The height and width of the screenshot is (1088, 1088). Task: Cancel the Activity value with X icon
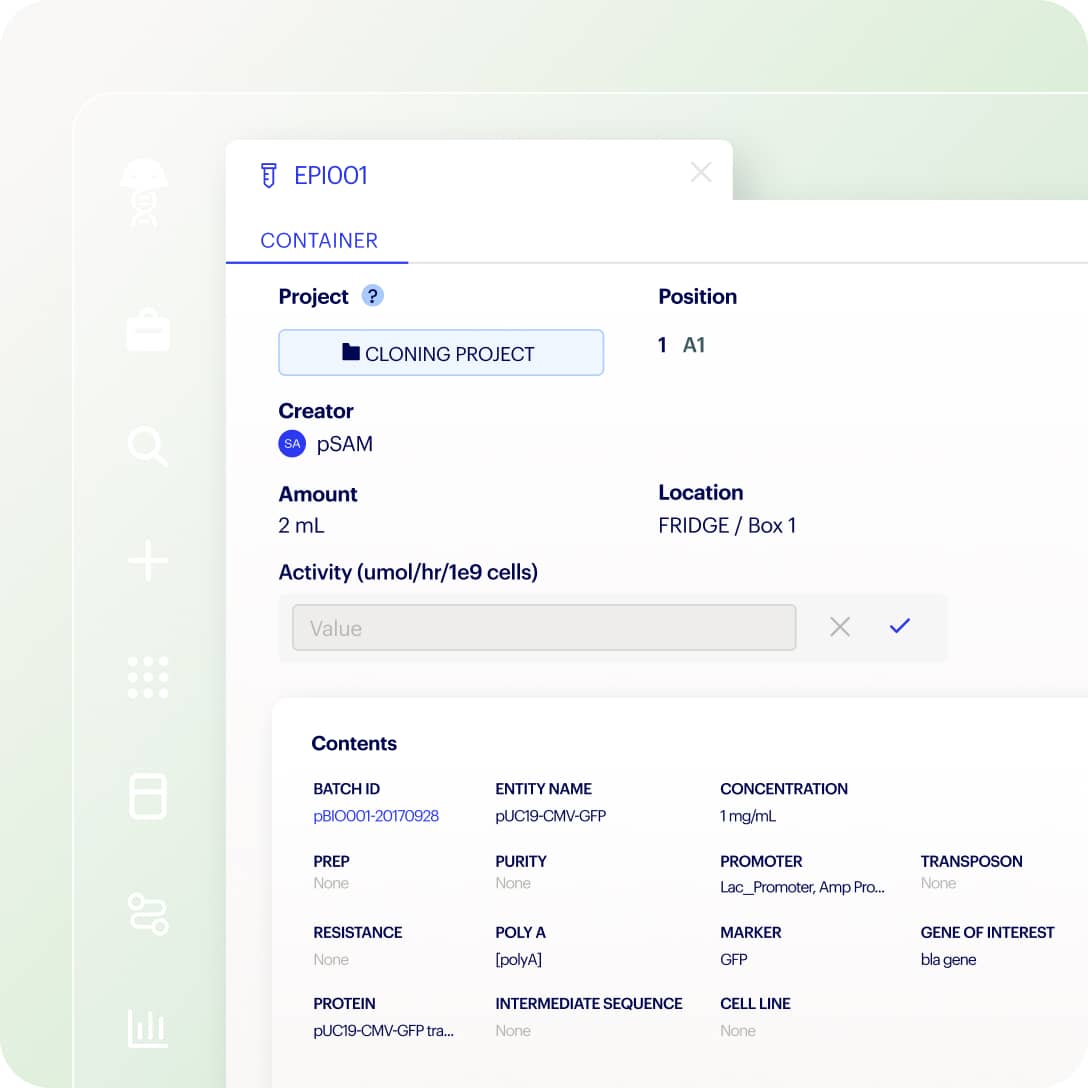pyautogui.click(x=840, y=627)
